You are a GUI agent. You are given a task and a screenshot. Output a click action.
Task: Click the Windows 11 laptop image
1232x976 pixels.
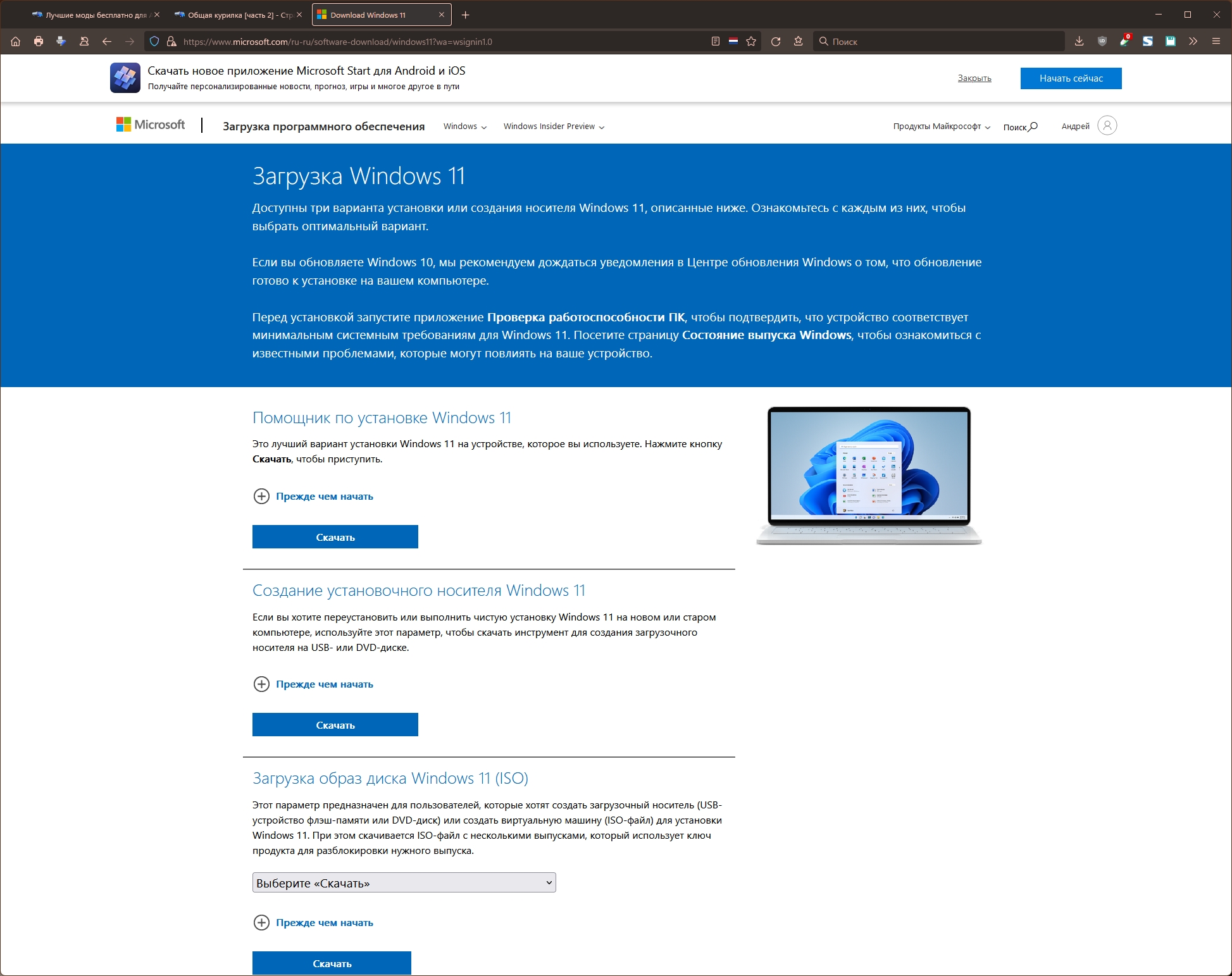(869, 476)
